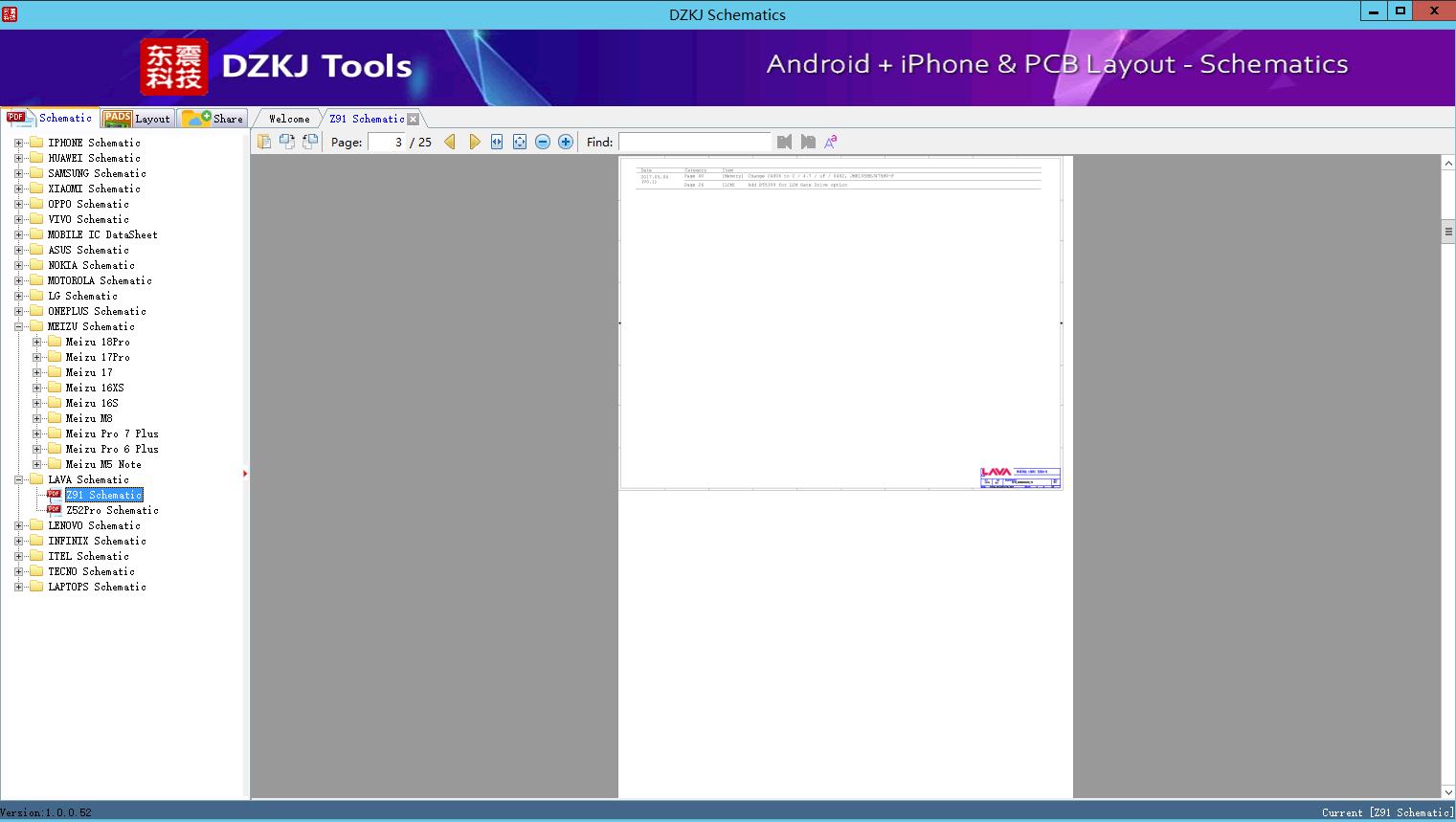Expand the IPHONE Schematic folder
Image resolution: width=1456 pixels, height=822 pixels.
(18, 143)
